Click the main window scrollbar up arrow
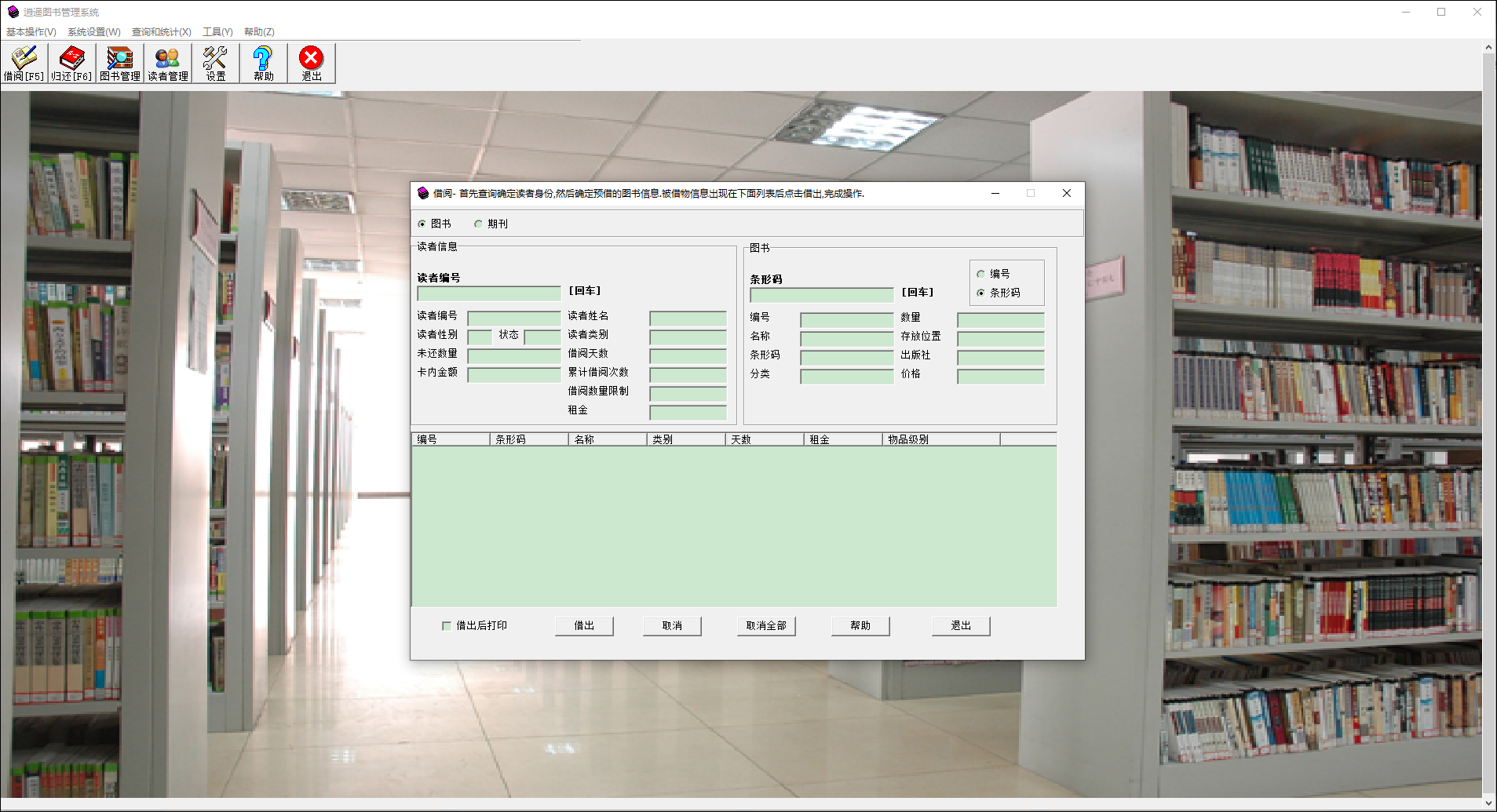This screenshot has height=812, width=1497. point(1489,47)
